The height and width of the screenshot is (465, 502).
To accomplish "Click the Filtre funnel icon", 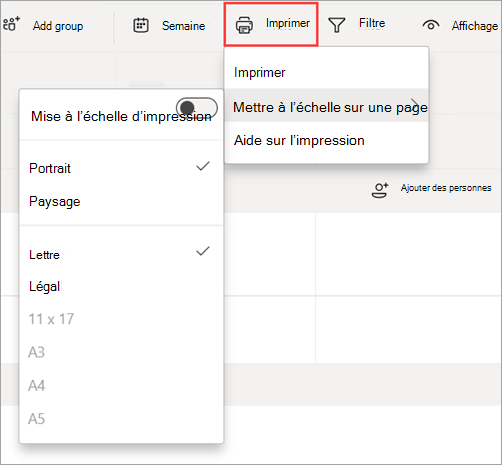I will point(337,25).
